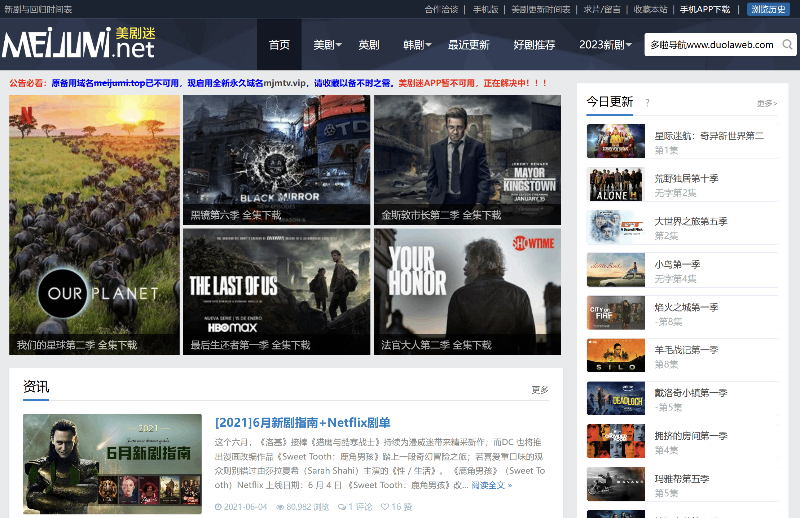Click 收藏本站 link
Image resolution: width=800 pixels, height=518 pixels.
[650, 9]
